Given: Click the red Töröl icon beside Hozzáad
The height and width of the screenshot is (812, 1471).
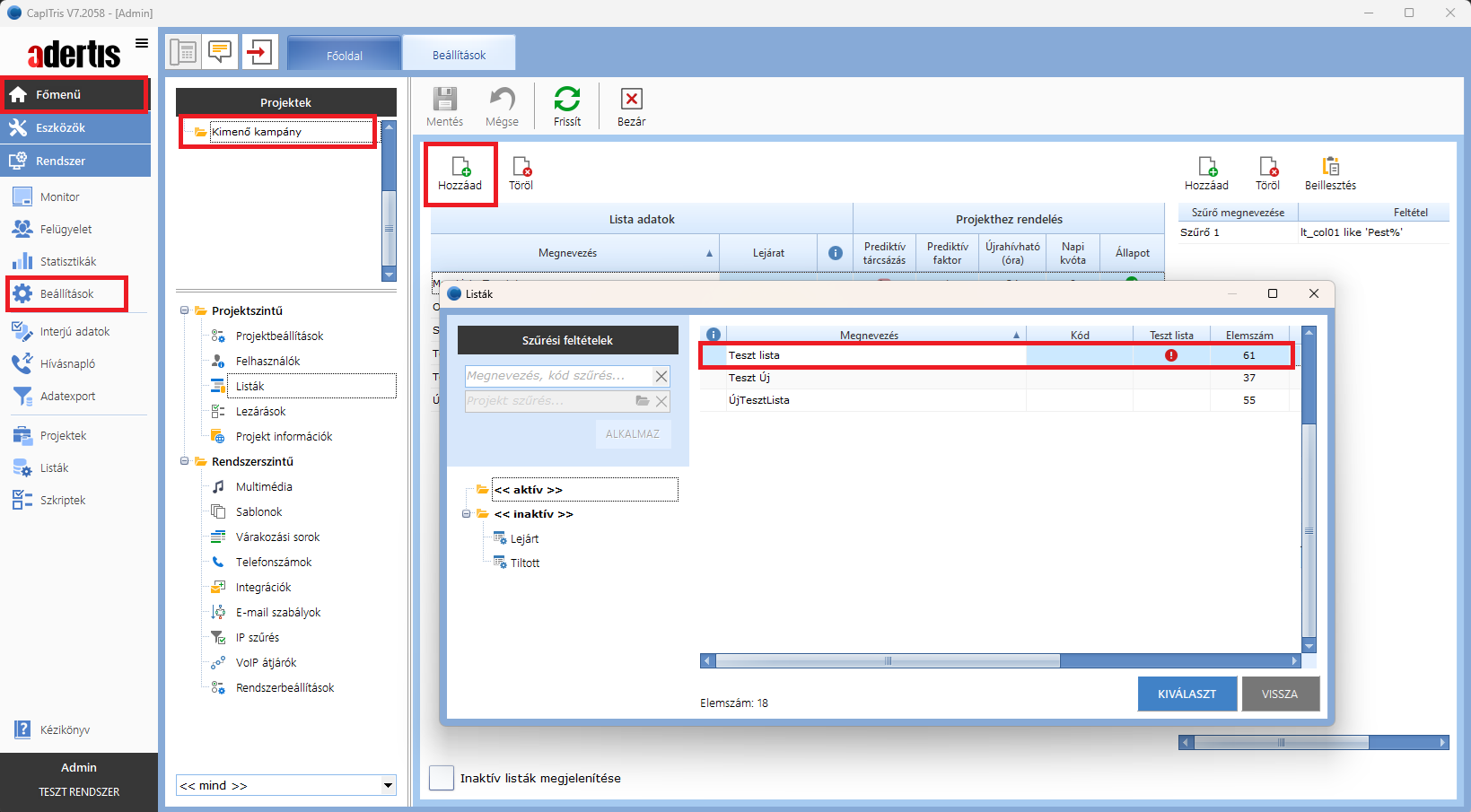Looking at the screenshot, I should (521, 167).
